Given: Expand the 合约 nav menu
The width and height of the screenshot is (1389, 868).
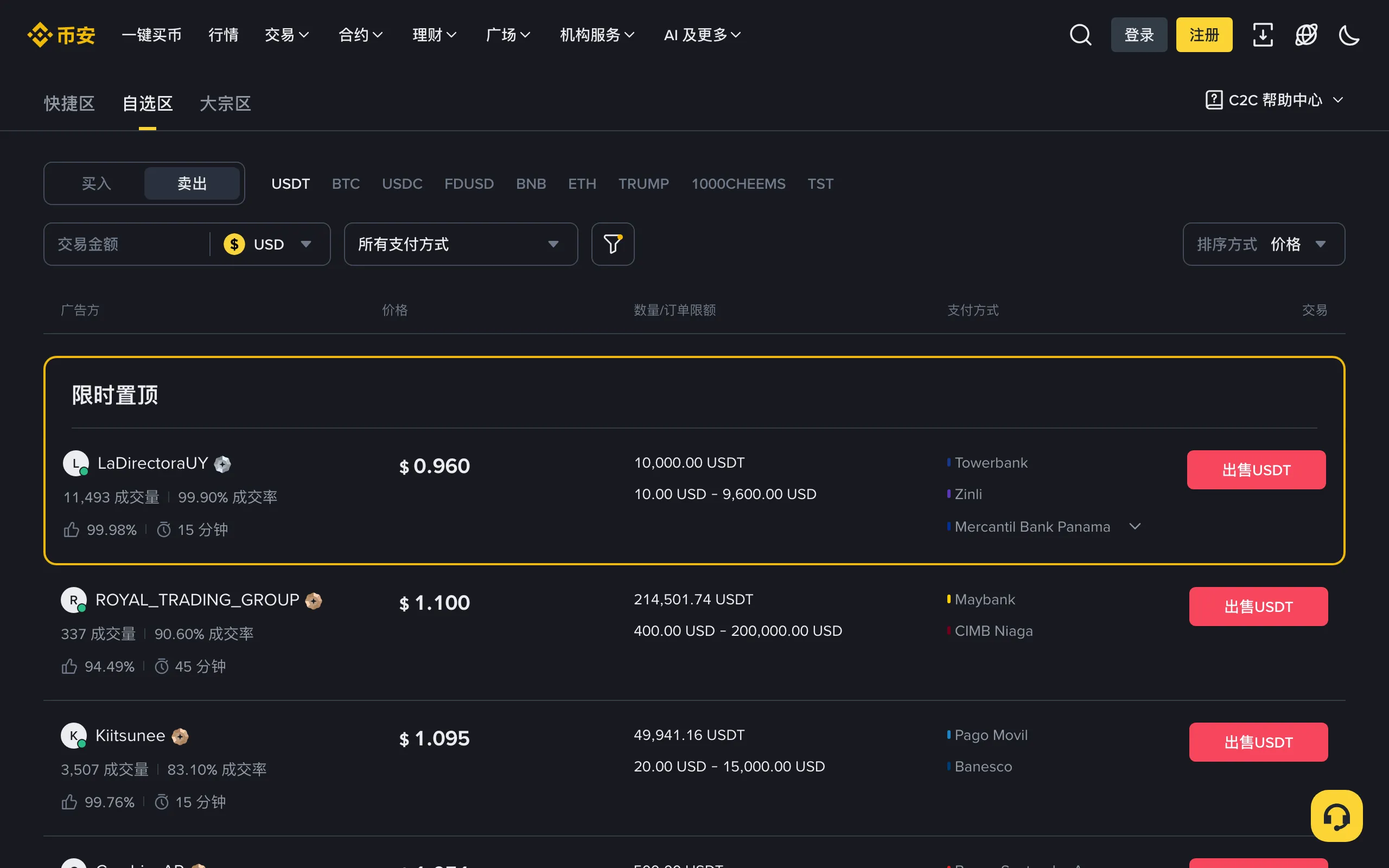Looking at the screenshot, I should point(360,35).
